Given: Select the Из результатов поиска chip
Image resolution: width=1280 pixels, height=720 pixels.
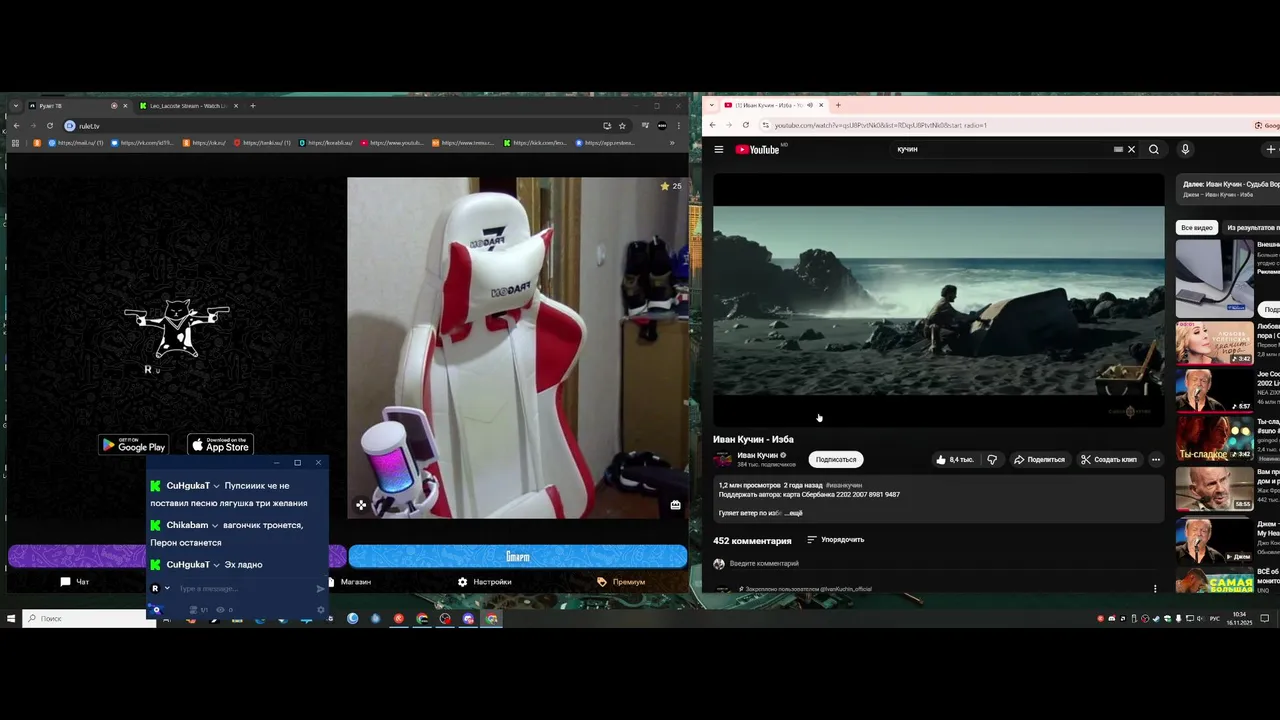Looking at the screenshot, I should pyautogui.click(x=1252, y=227).
